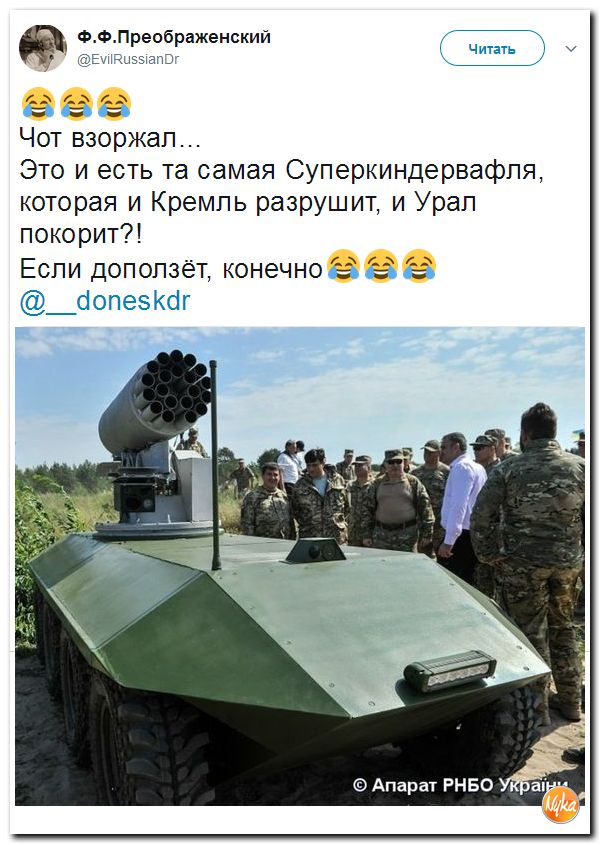The height and width of the screenshot is (845, 601).
Task: Click the @EvilRussianDr handle
Action: coord(128,59)
